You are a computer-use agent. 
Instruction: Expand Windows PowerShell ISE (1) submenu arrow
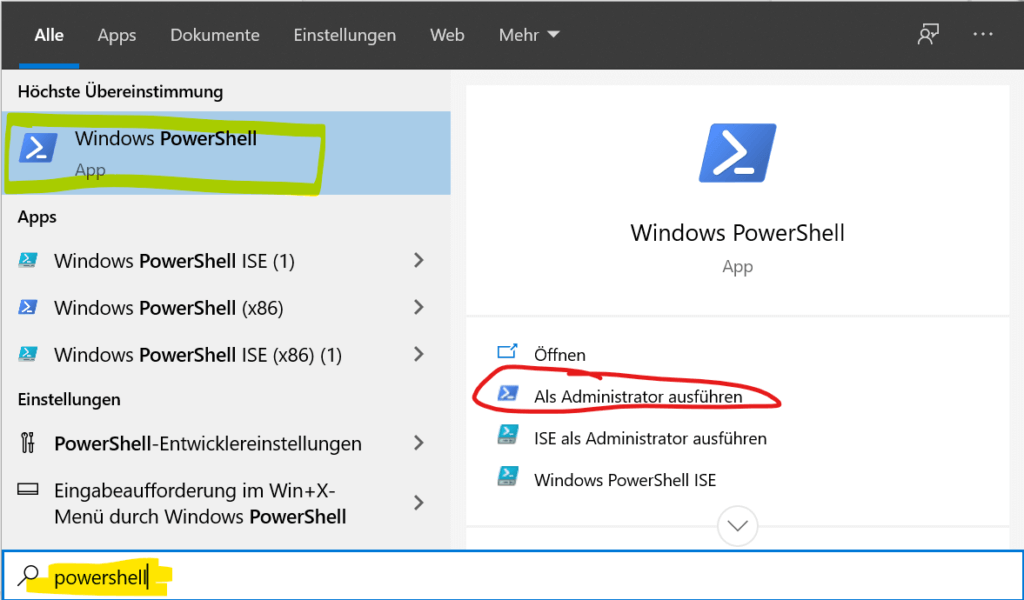point(419,261)
